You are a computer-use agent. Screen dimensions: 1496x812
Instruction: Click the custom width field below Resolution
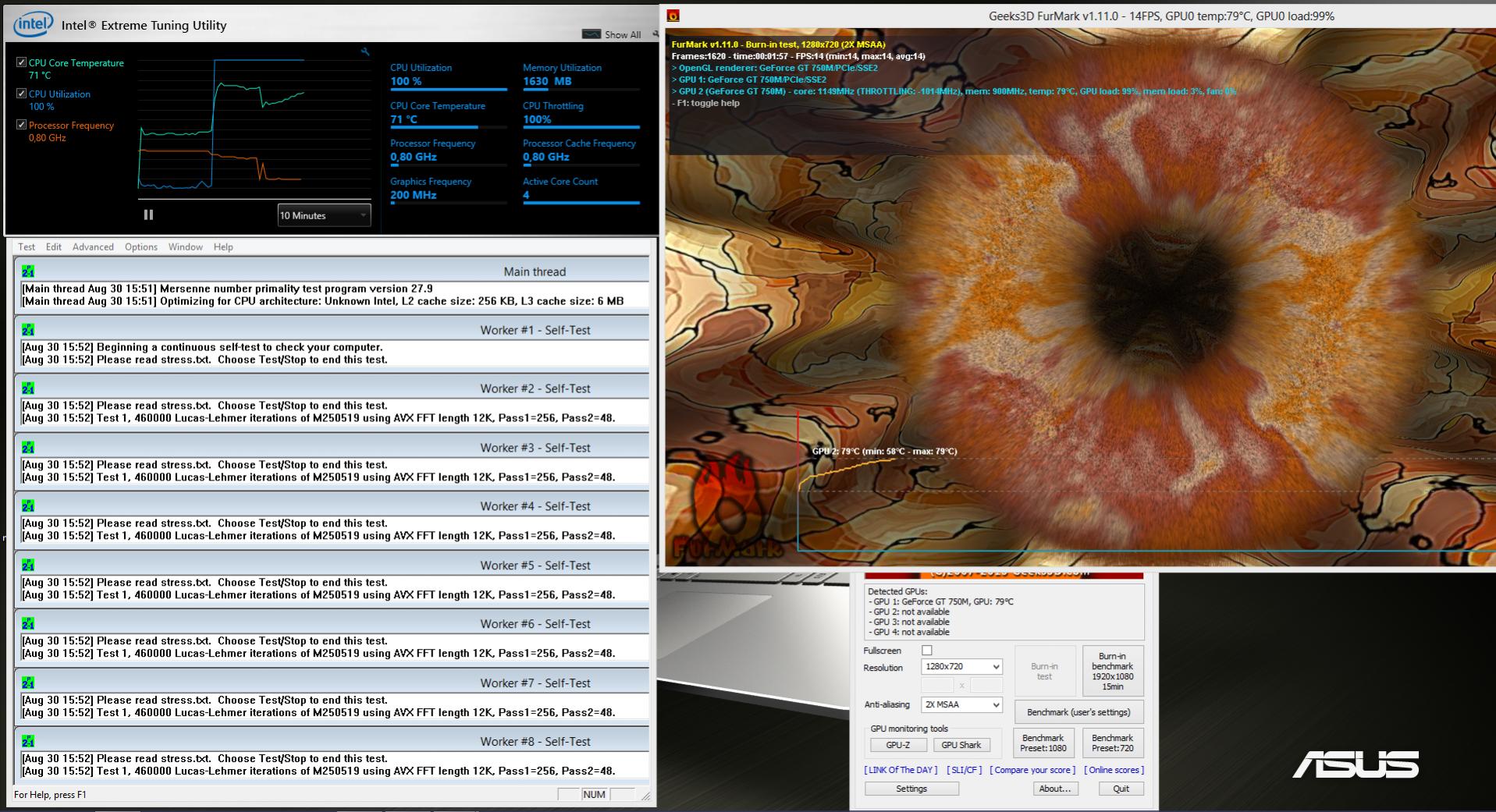(x=937, y=685)
